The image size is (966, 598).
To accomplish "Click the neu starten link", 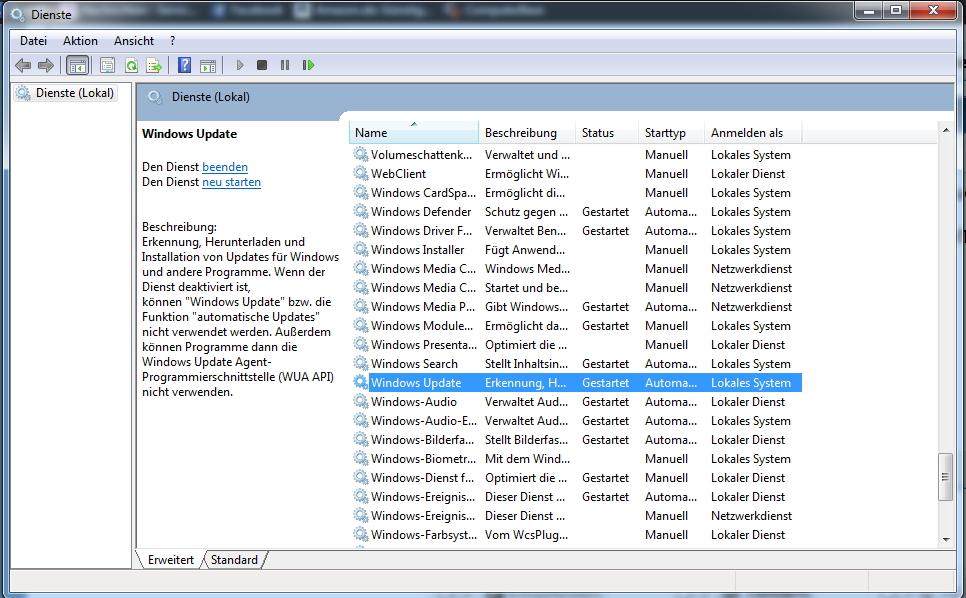I will point(231,182).
